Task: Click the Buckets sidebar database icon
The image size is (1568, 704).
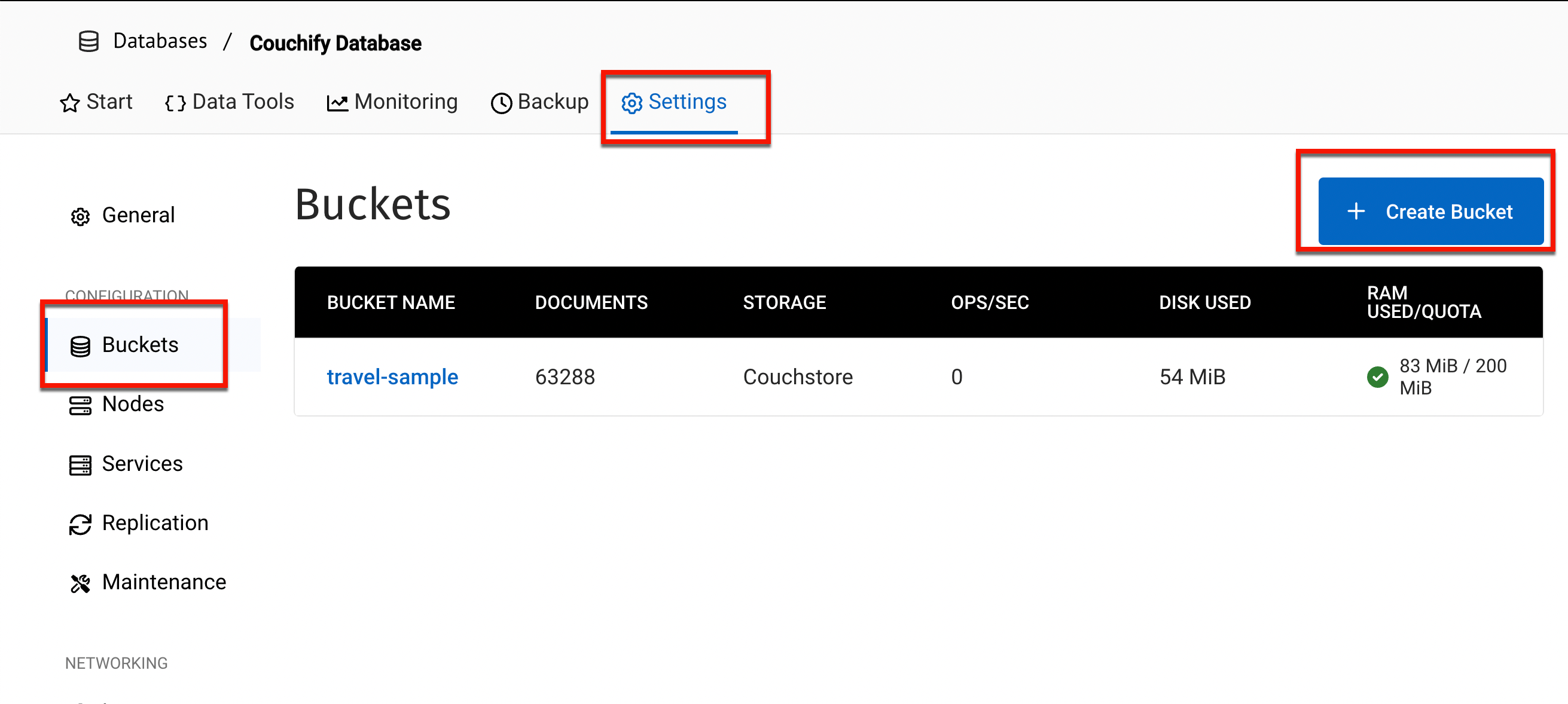Action: 80,346
